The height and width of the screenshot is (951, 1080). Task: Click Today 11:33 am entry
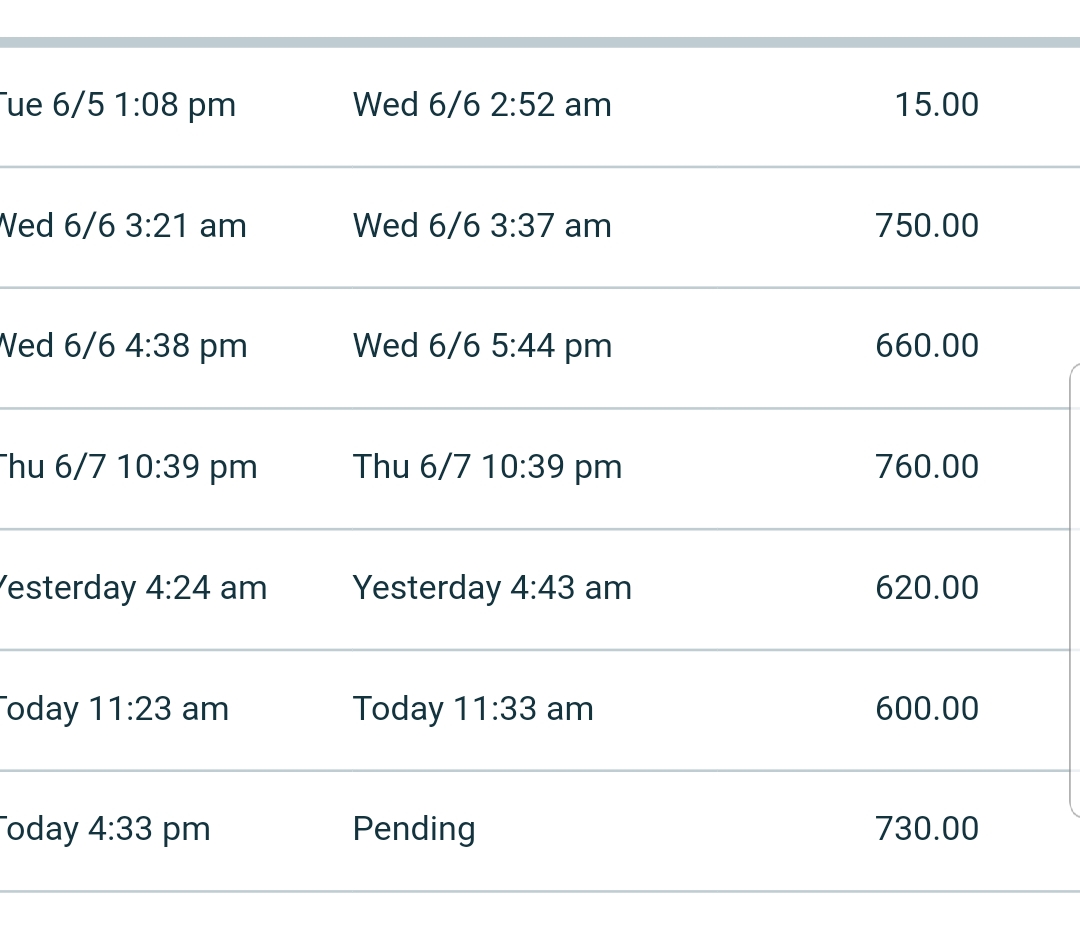tap(472, 709)
